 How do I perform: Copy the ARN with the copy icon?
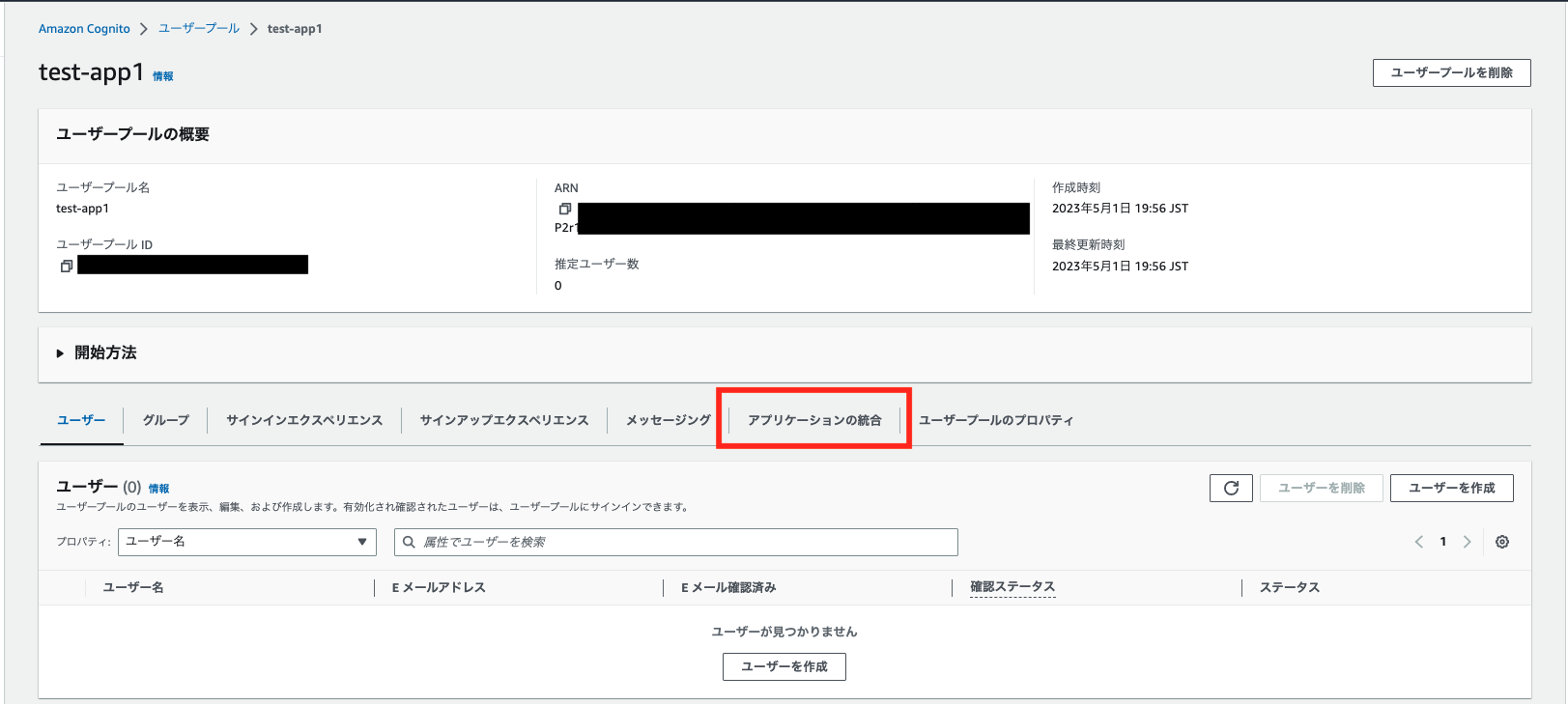(565, 209)
